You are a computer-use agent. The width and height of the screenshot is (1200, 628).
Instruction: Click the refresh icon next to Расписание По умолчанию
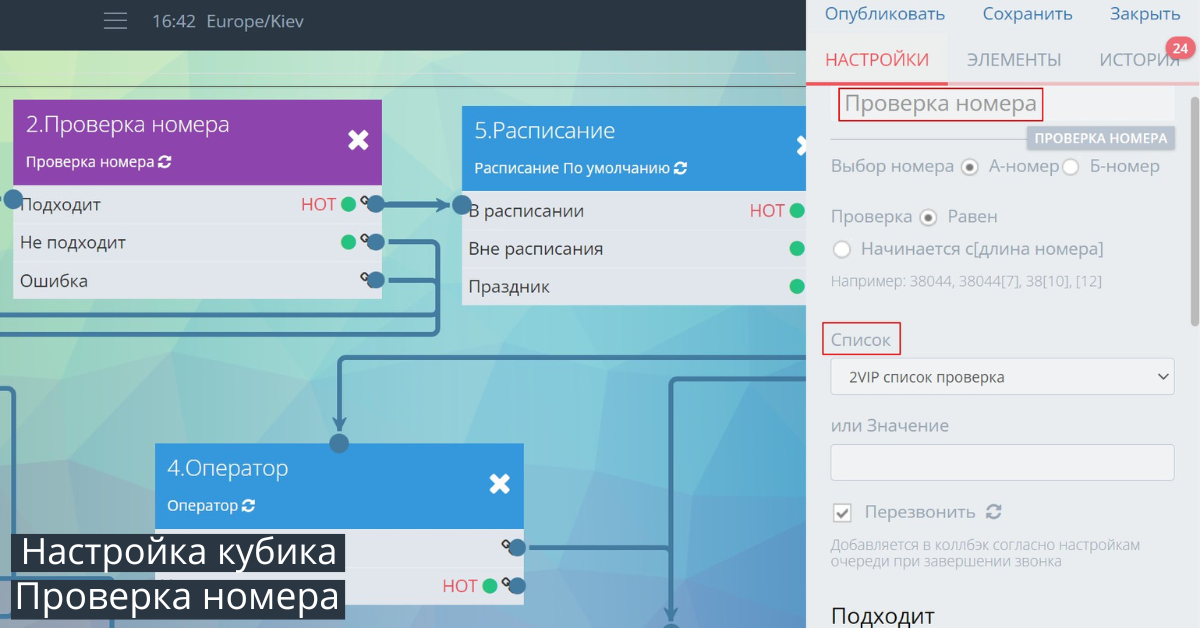pyautogui.click(x=681, y=169)
